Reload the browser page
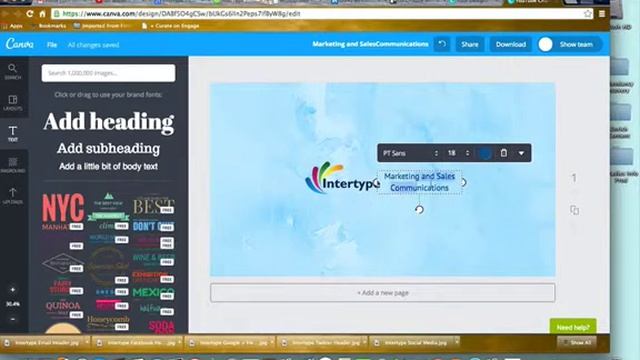The height and width of the screenshot is (360, 640). click(29, 13)
